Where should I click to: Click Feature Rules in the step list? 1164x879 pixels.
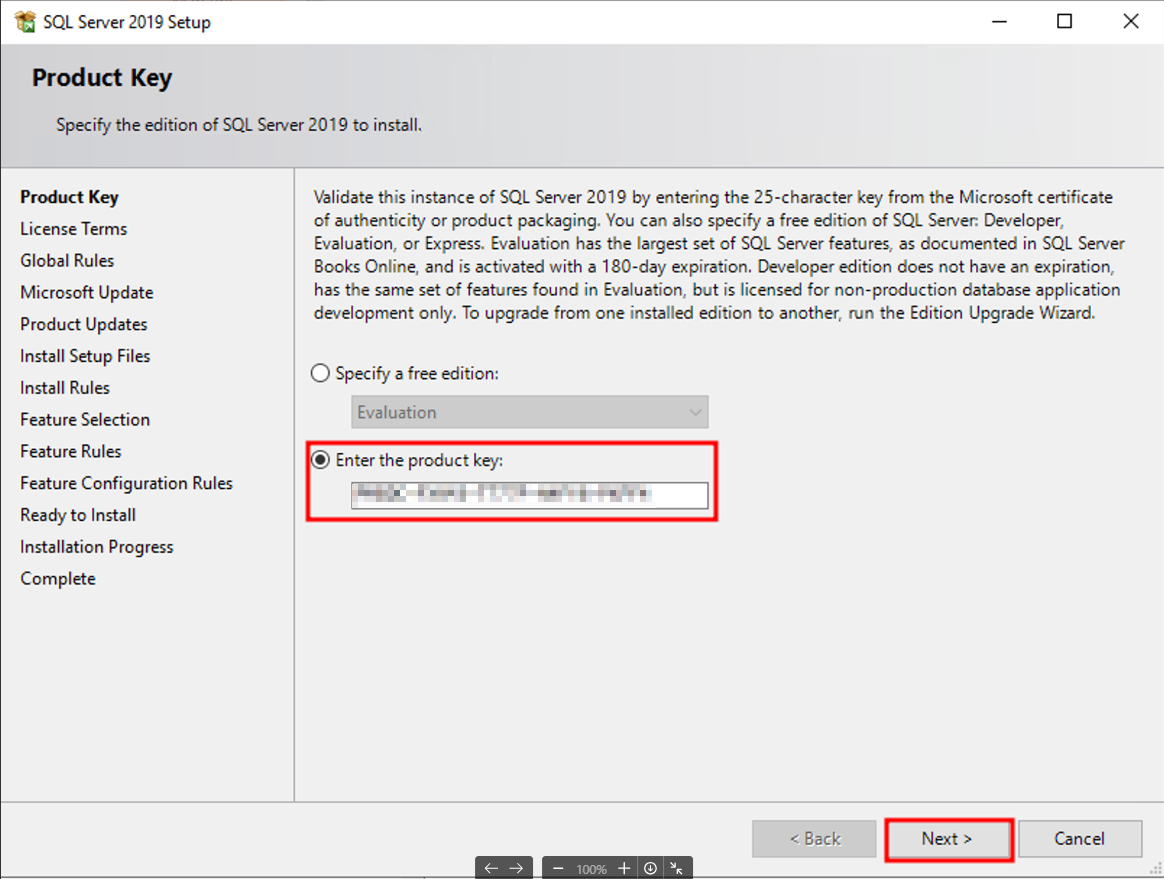[71, 451]
